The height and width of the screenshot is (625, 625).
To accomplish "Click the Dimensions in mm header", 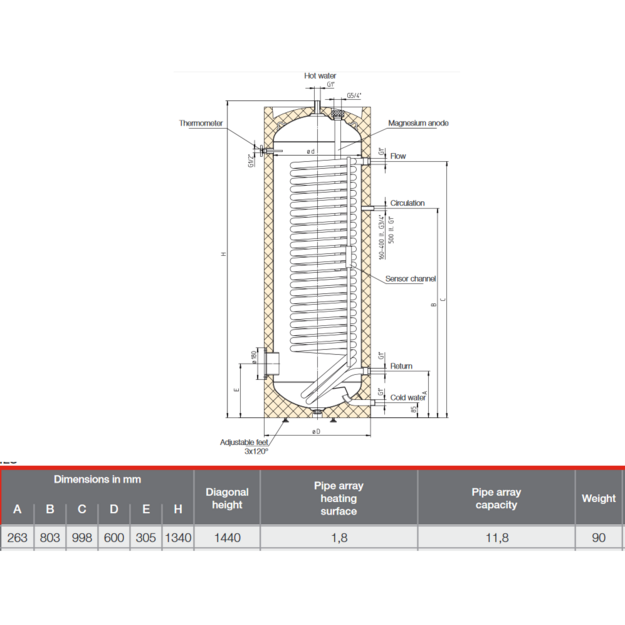I will (x=97, y=480).
